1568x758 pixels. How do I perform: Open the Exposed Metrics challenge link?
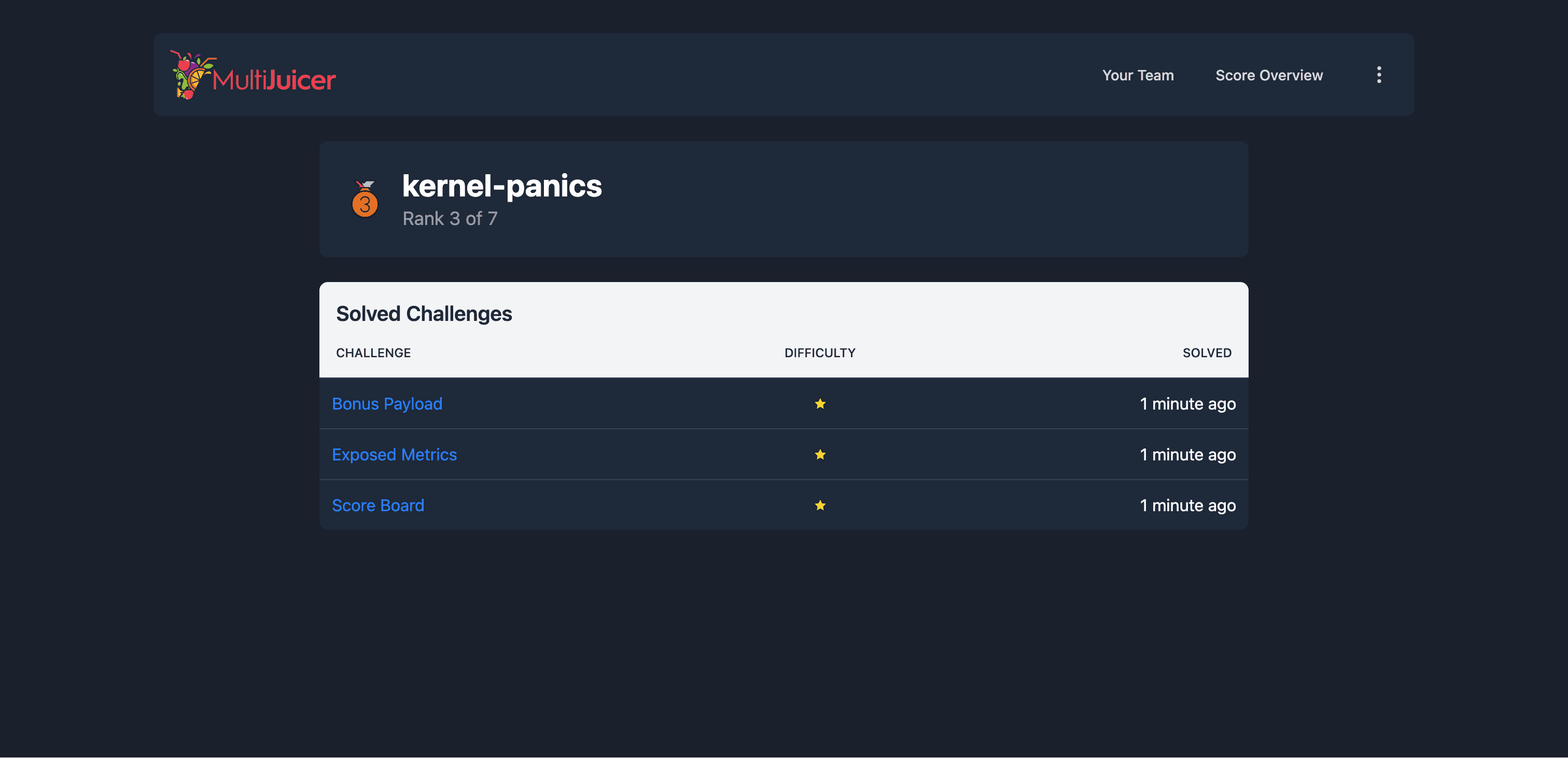pos(394,454)
